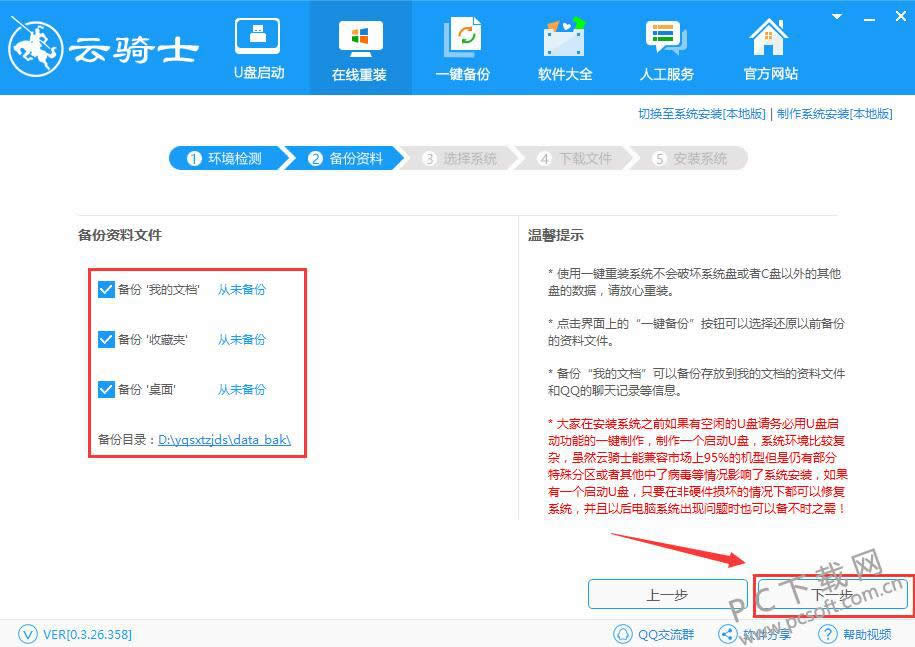Disable the 备份 '桌面' checkbox

click(106, 390)
